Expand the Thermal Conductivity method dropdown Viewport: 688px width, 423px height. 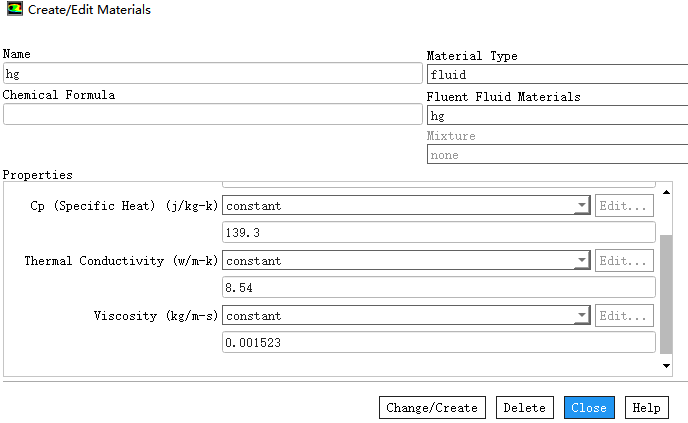(x=581, y=261)
